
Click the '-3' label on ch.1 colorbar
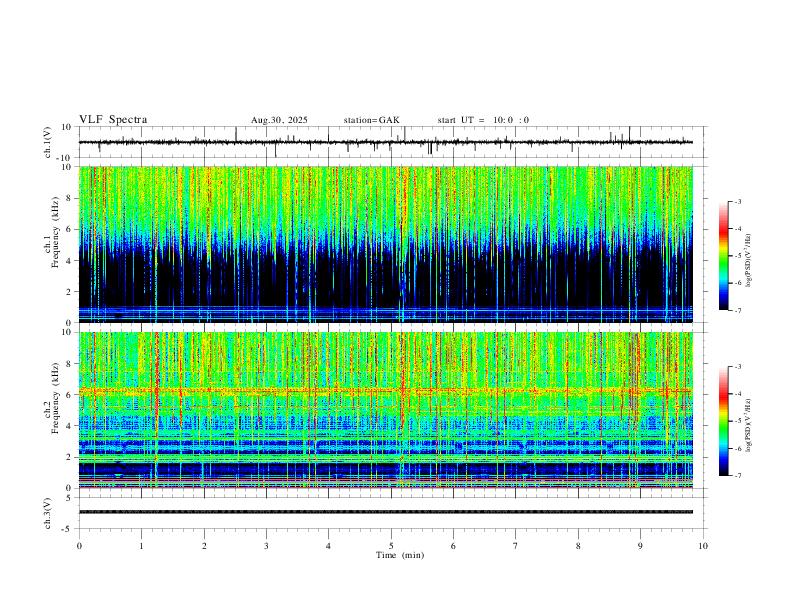(x=737, y=201)
